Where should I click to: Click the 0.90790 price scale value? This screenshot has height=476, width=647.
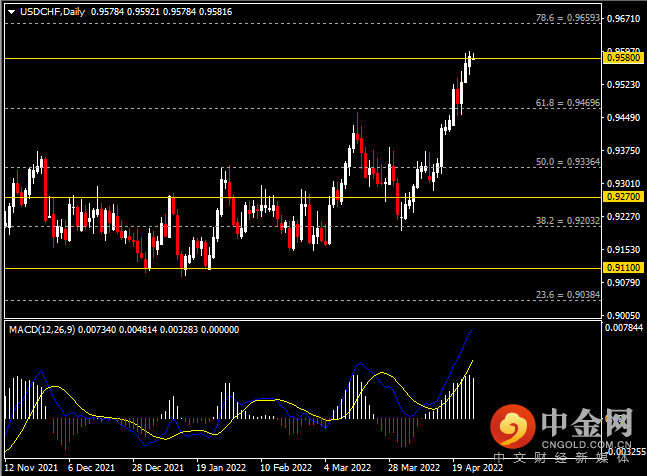tap(623, 283)
